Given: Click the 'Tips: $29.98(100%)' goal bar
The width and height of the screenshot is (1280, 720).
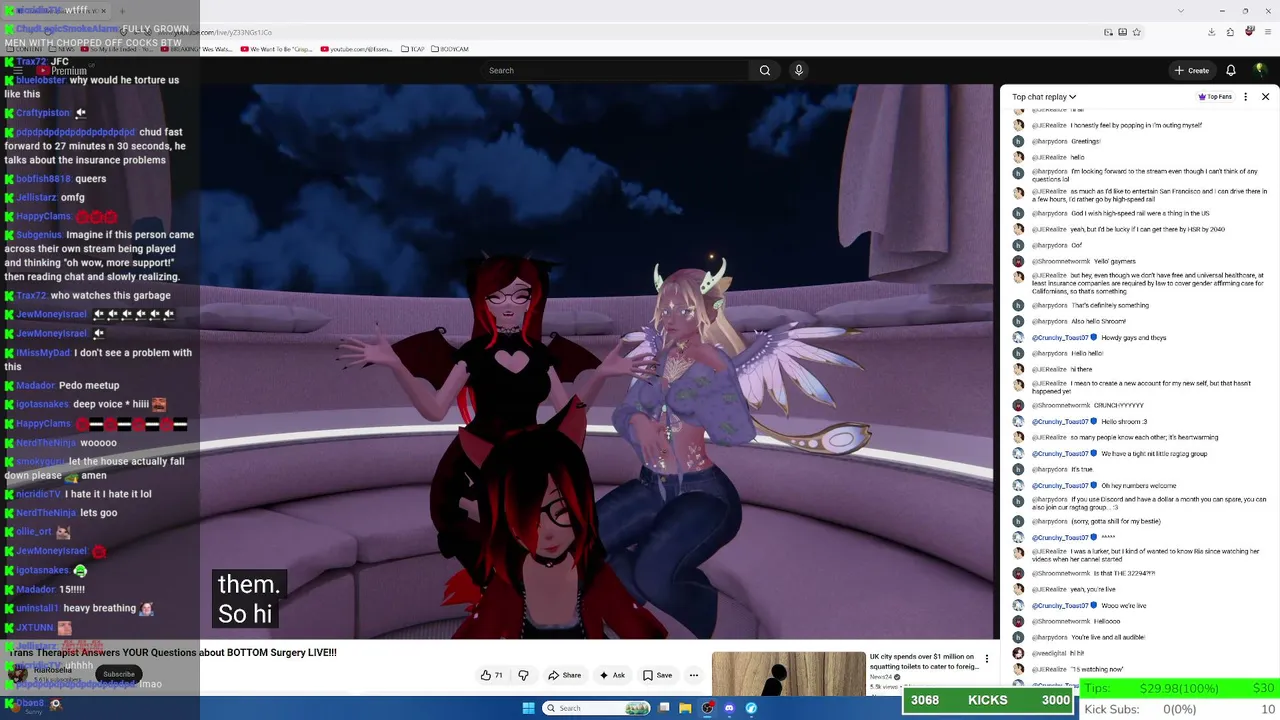Looking at the screenshot, I should (x=1180, y=688).
